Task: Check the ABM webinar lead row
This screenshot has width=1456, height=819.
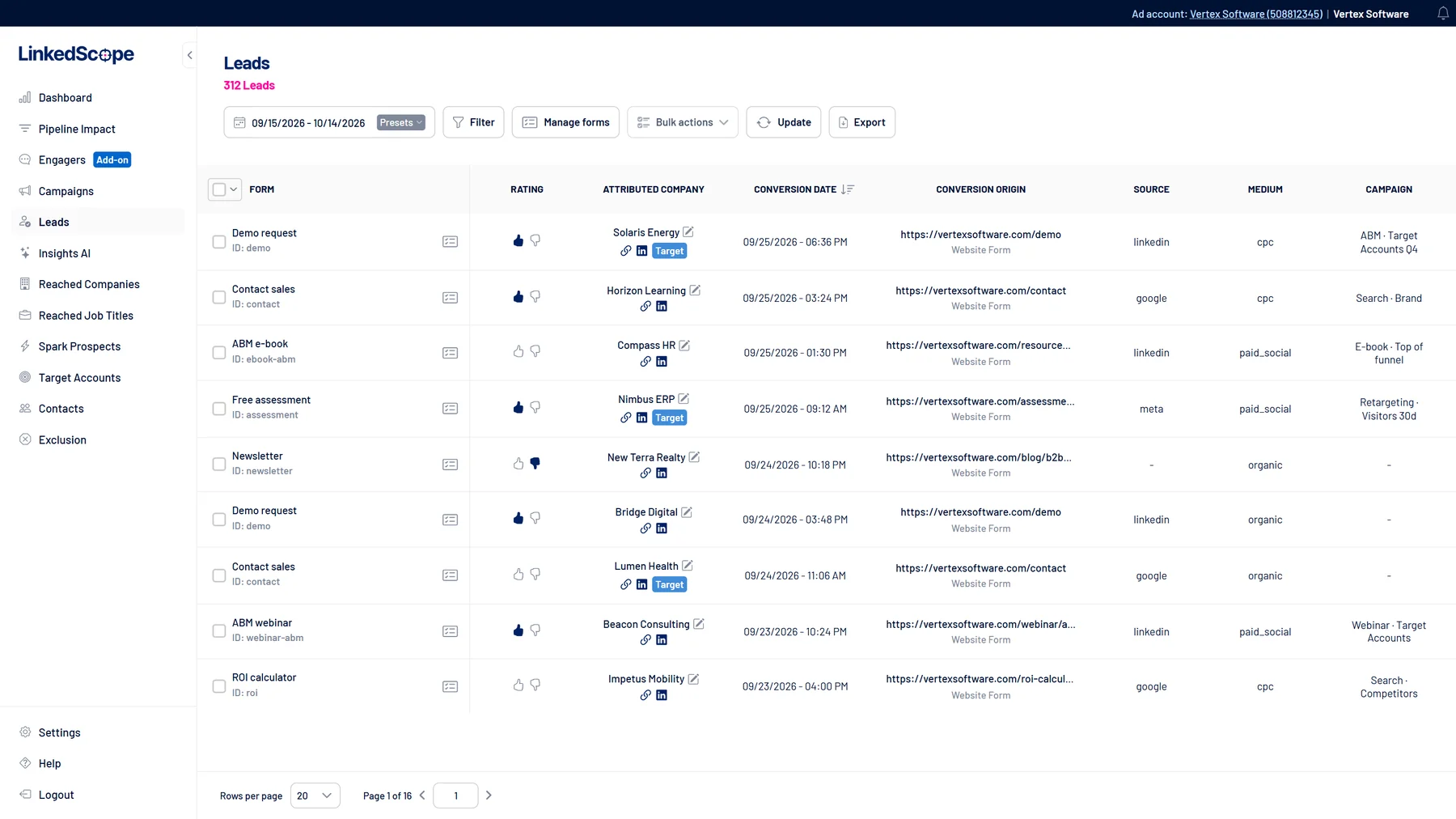Action: pyautogui.click(x=219, y=631)
